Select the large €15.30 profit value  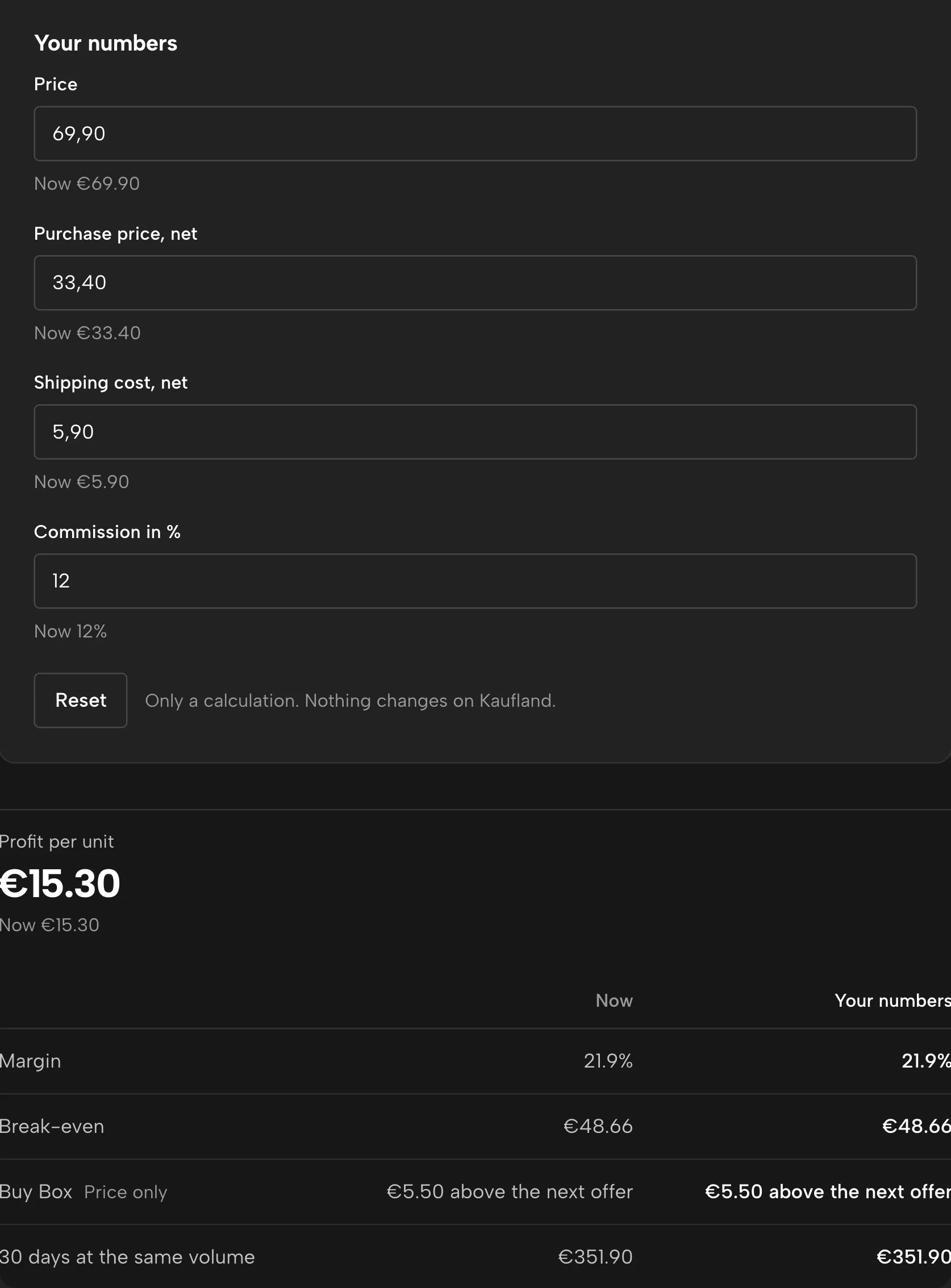pos(60,883)
